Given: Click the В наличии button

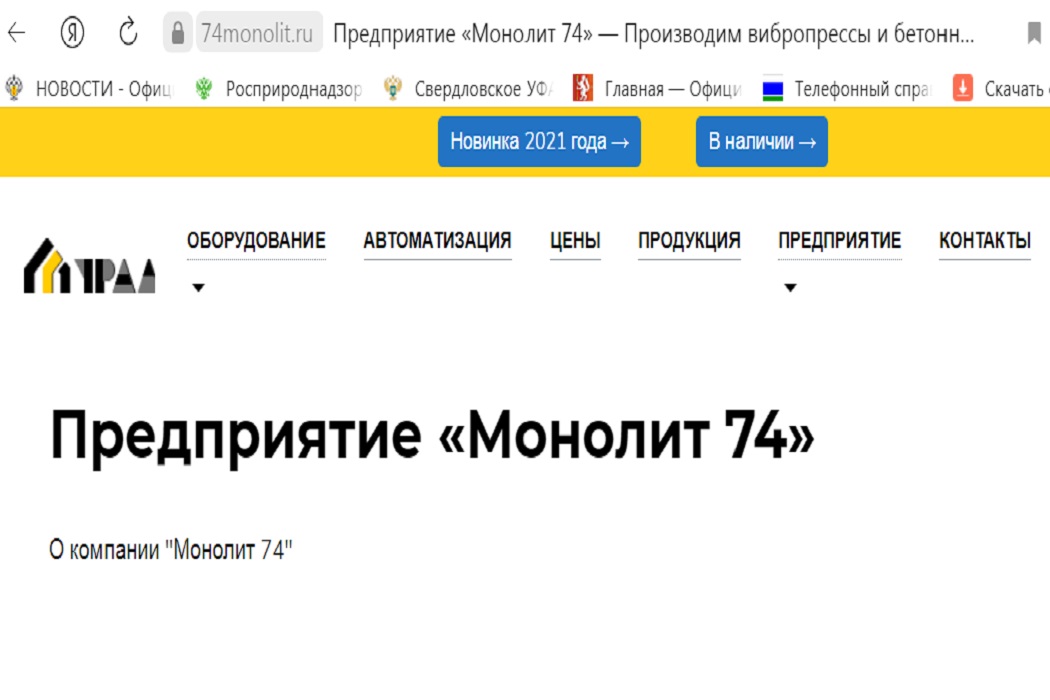Looking at the screenshot, I should [761, 142].
